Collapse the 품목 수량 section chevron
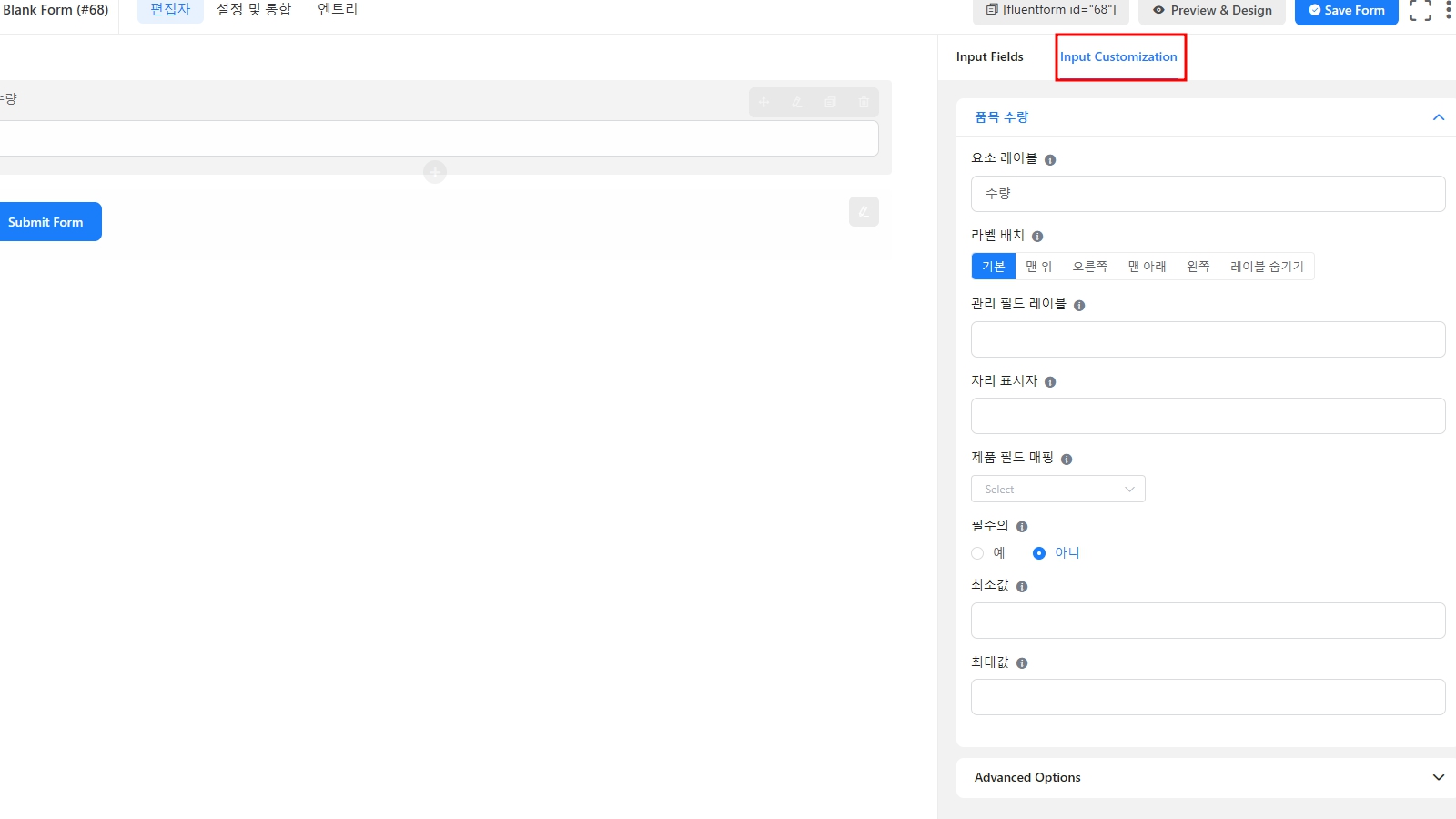The image size is (1456, 819). tap(1439, 117)
